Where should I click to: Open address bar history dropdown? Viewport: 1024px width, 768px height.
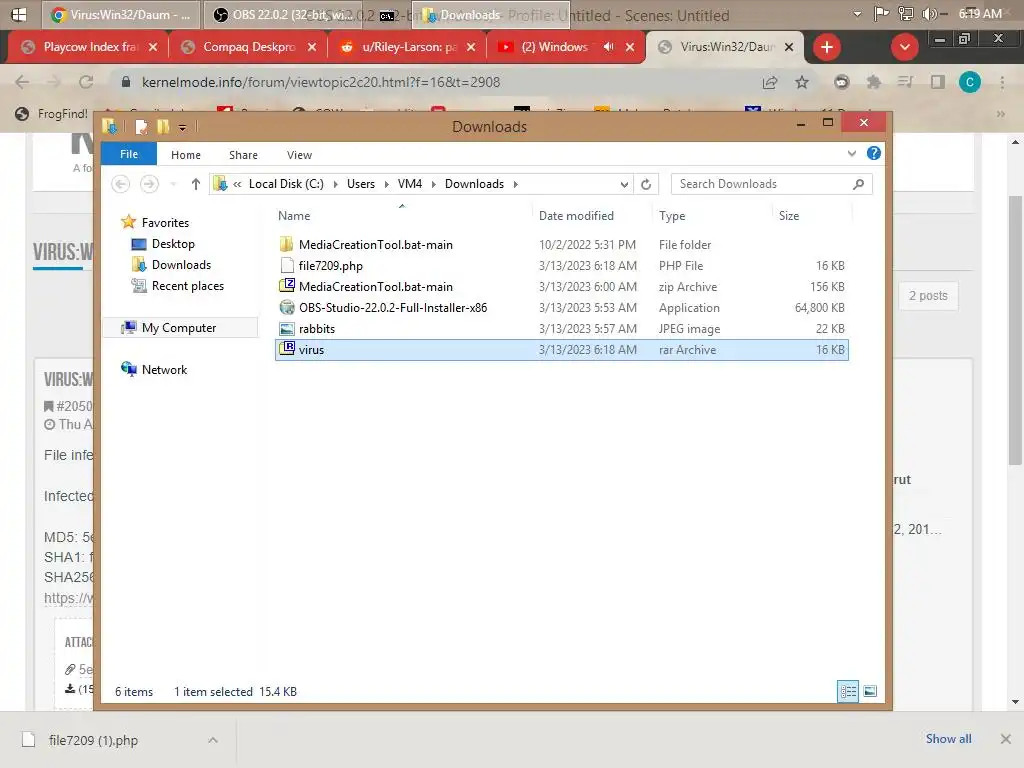pyautogui.click(x=624, y=184)
